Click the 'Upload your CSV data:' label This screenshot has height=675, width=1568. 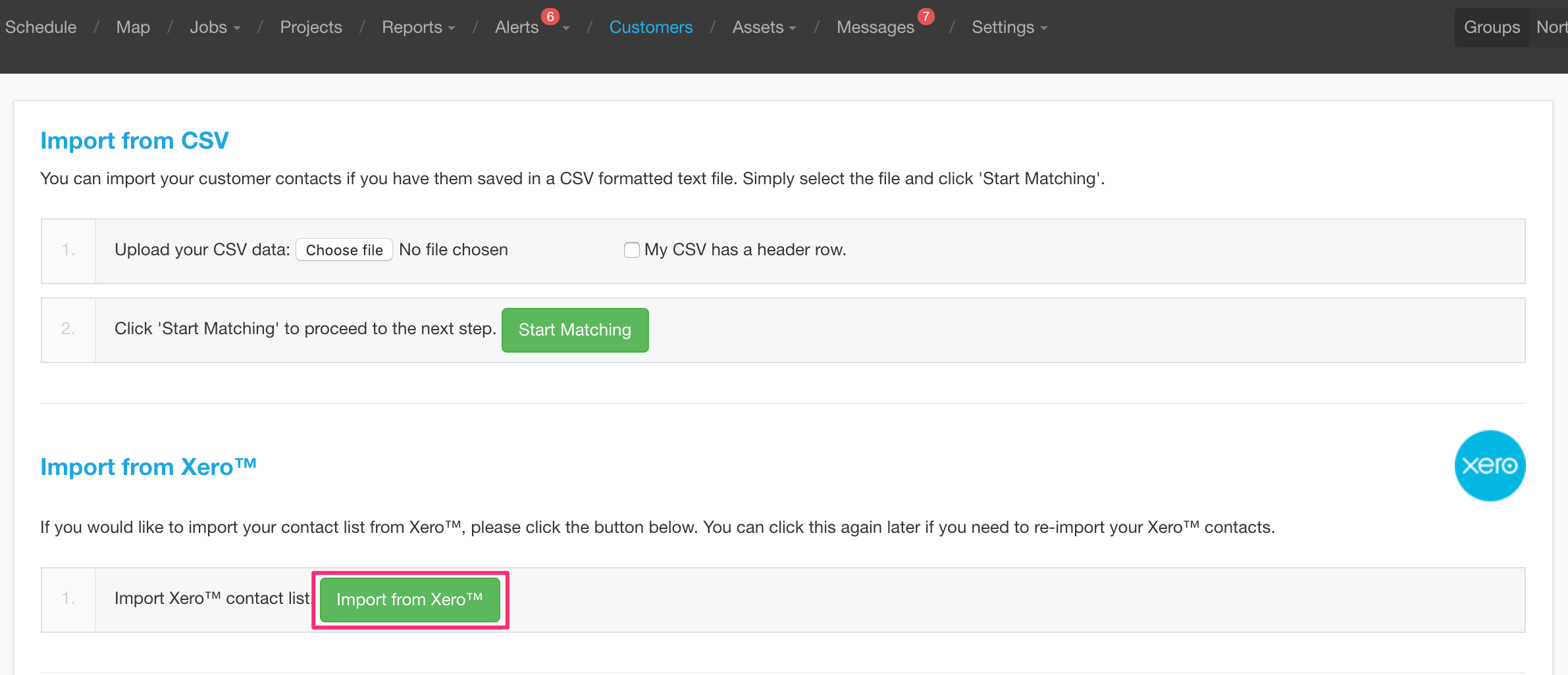tap(202, 250)
